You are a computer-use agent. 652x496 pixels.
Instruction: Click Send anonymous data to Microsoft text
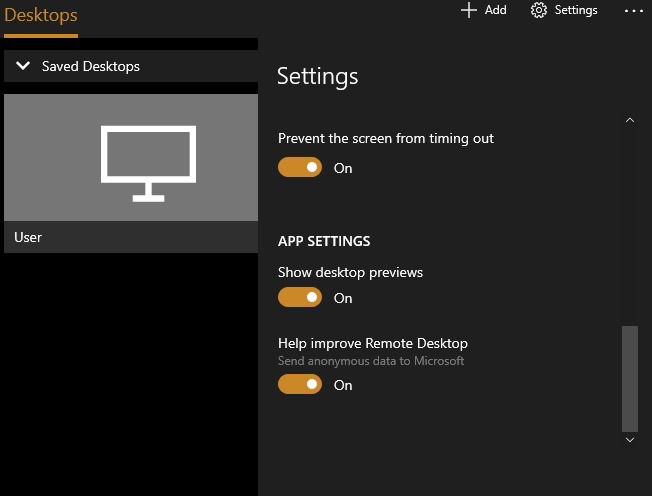(371, 361)
